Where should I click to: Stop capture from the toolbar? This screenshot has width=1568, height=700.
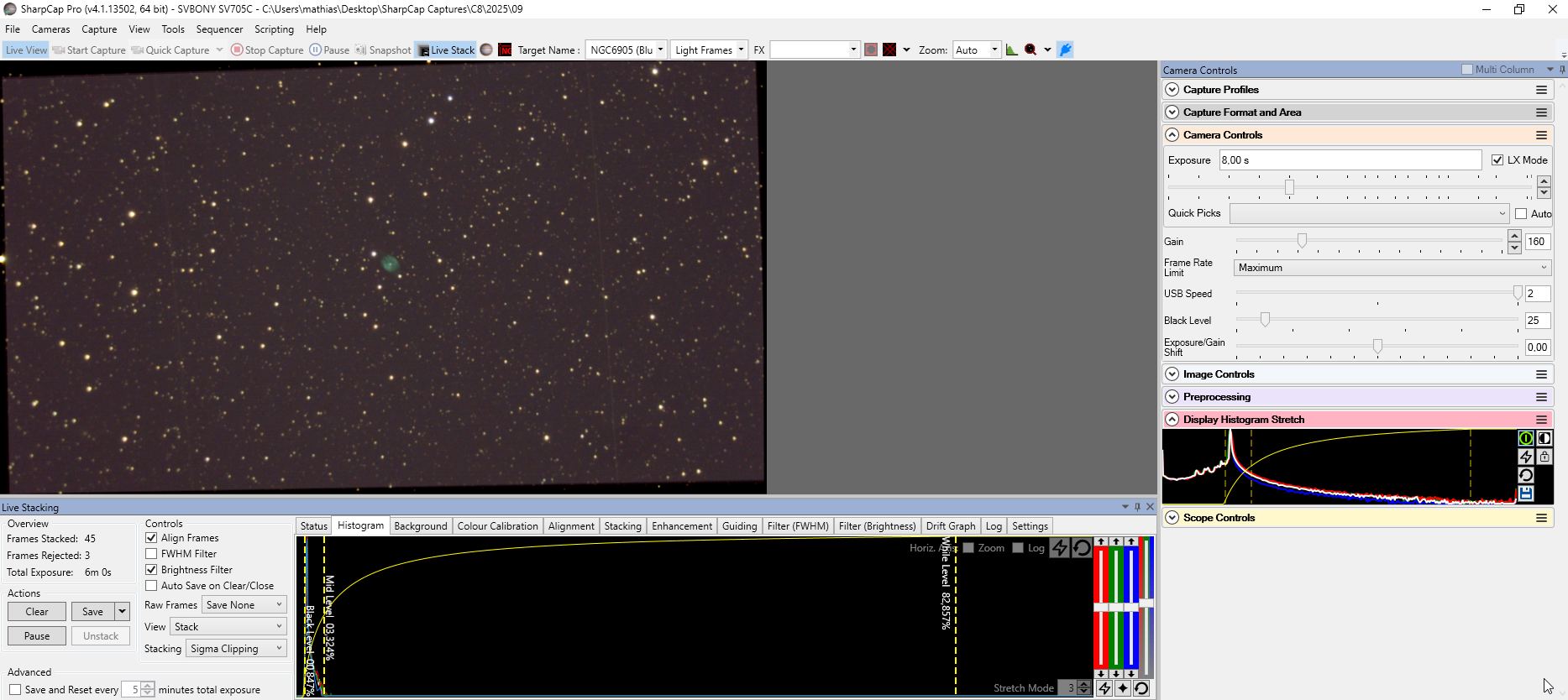267,50
